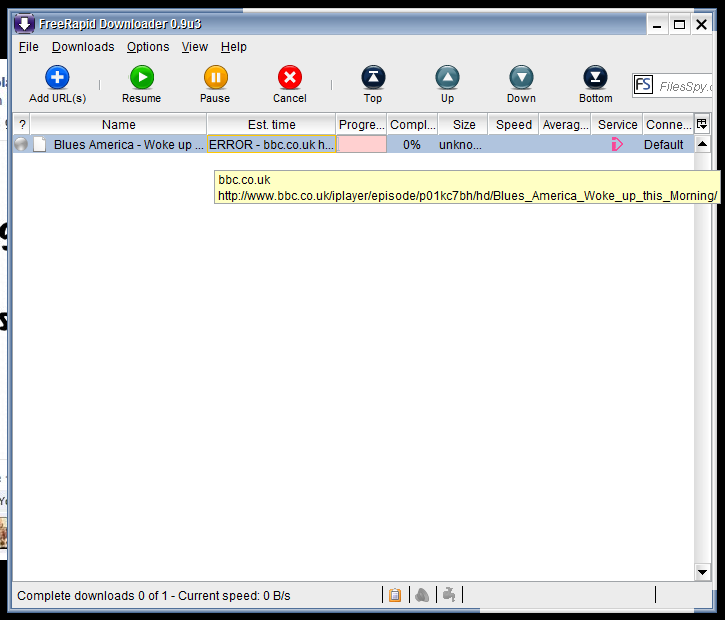Sort by the Size column header
The image size is (725, 620).
tap(464, 125)
